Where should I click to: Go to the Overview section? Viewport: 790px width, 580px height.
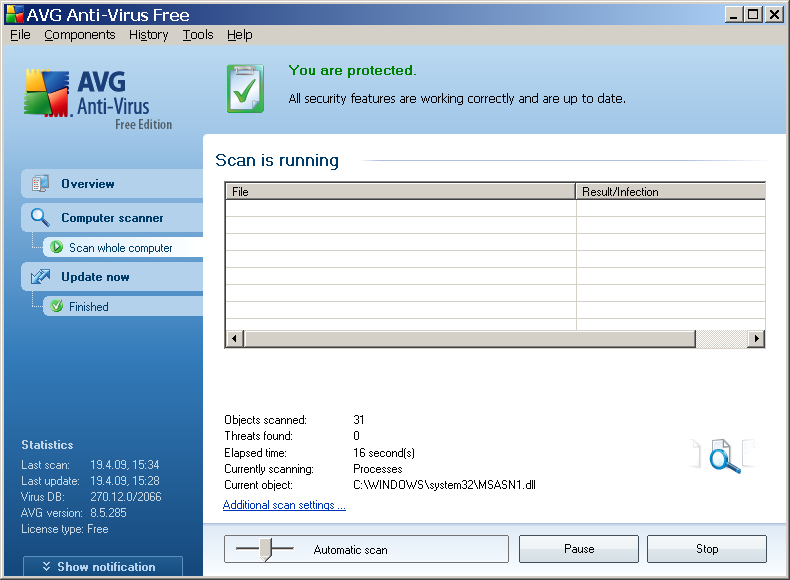[x=112, y=183]
